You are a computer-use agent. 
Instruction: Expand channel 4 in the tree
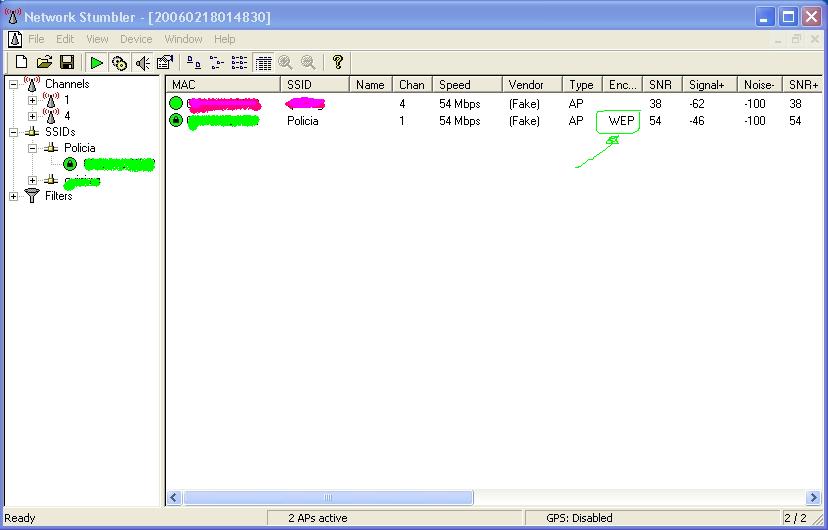click(32, 116)
